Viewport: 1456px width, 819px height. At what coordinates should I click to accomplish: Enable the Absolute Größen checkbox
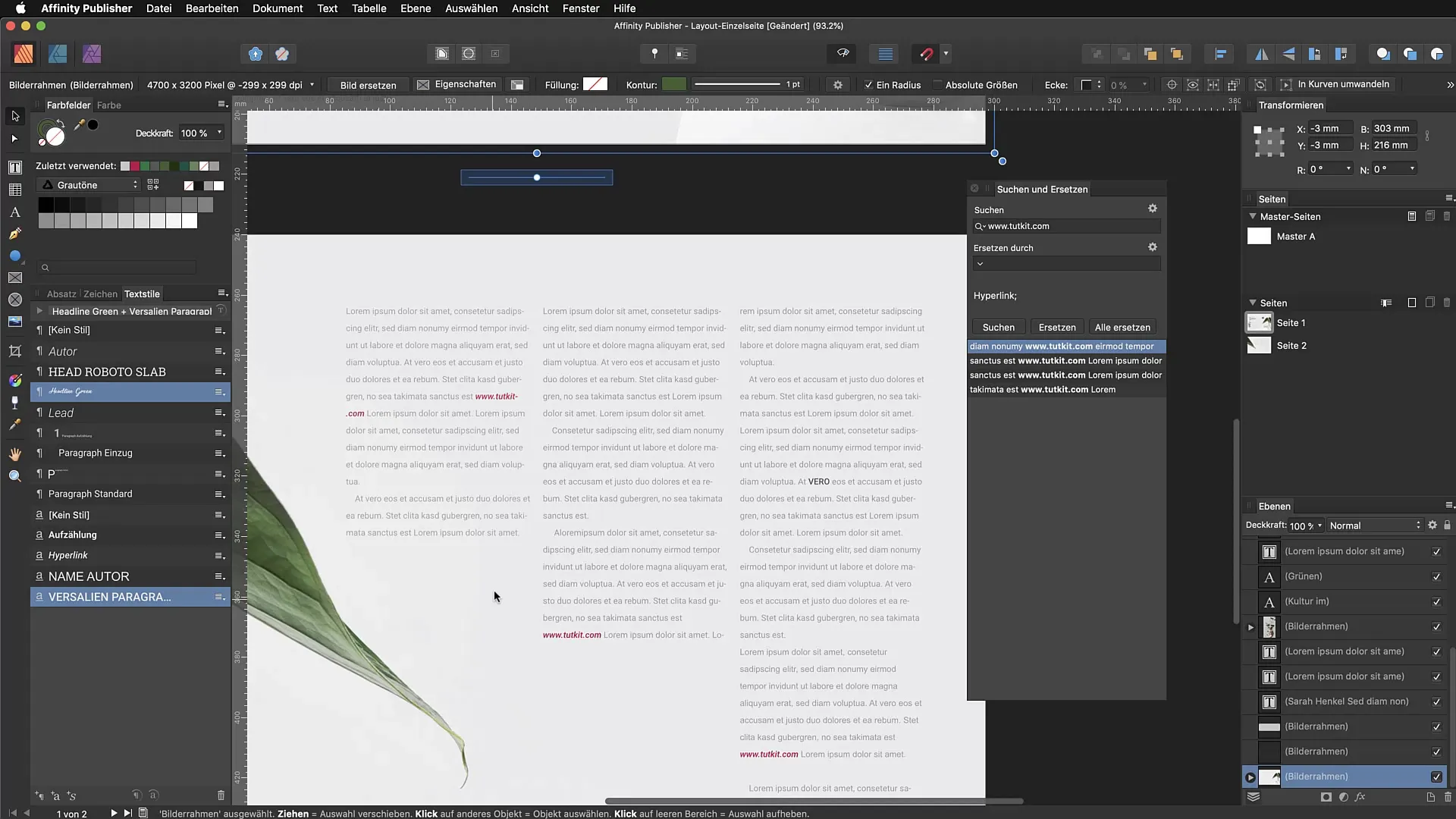937,85
